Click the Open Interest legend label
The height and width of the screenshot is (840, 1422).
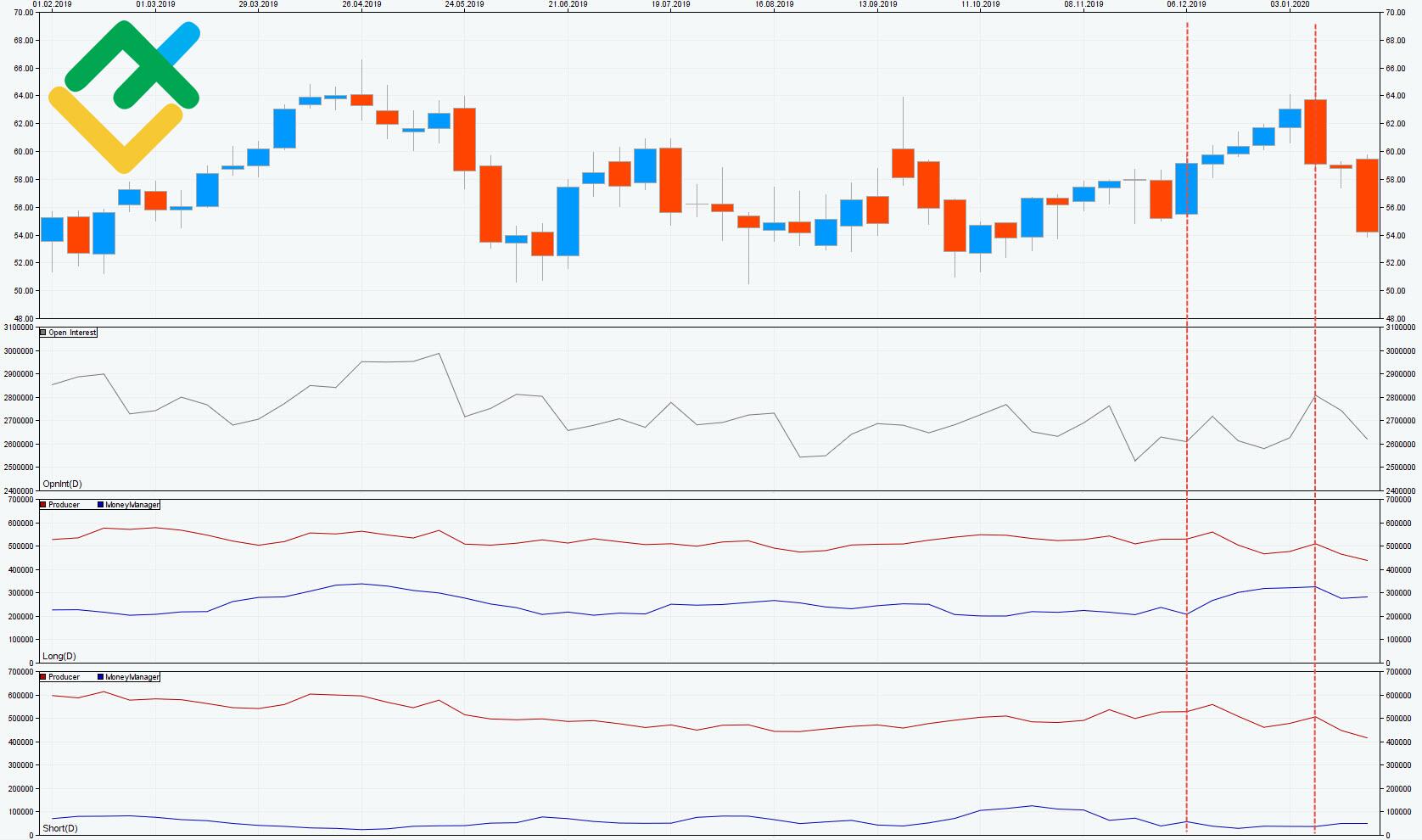72,333
